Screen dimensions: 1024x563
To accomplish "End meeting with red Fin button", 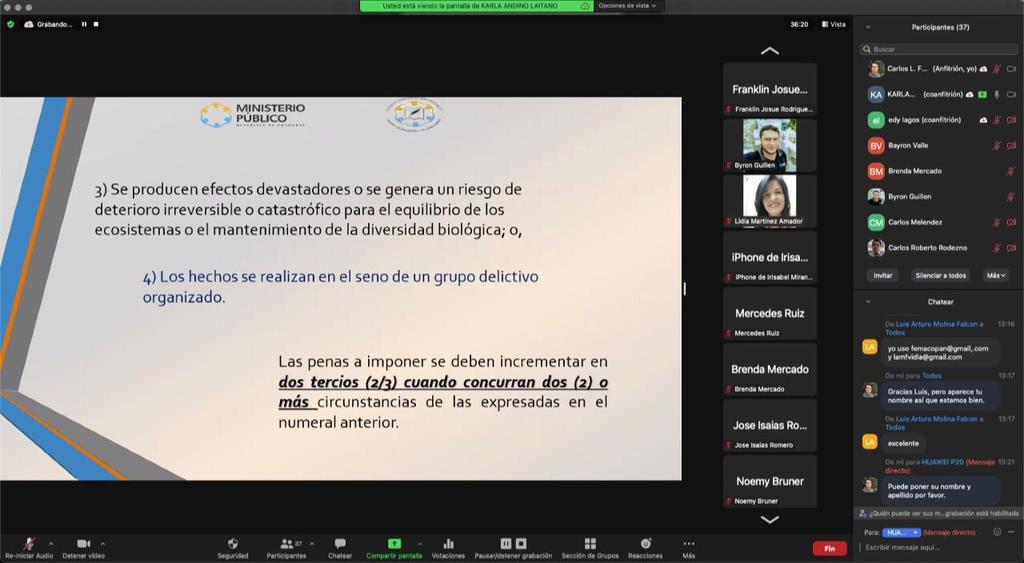I will 829,549.
